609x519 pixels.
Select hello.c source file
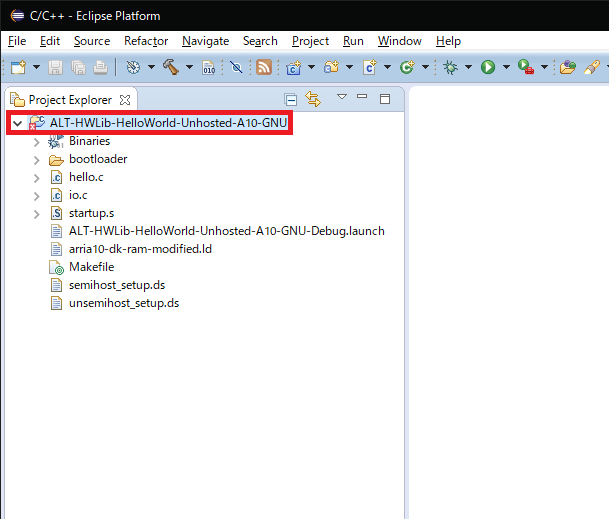pos(86,177)
